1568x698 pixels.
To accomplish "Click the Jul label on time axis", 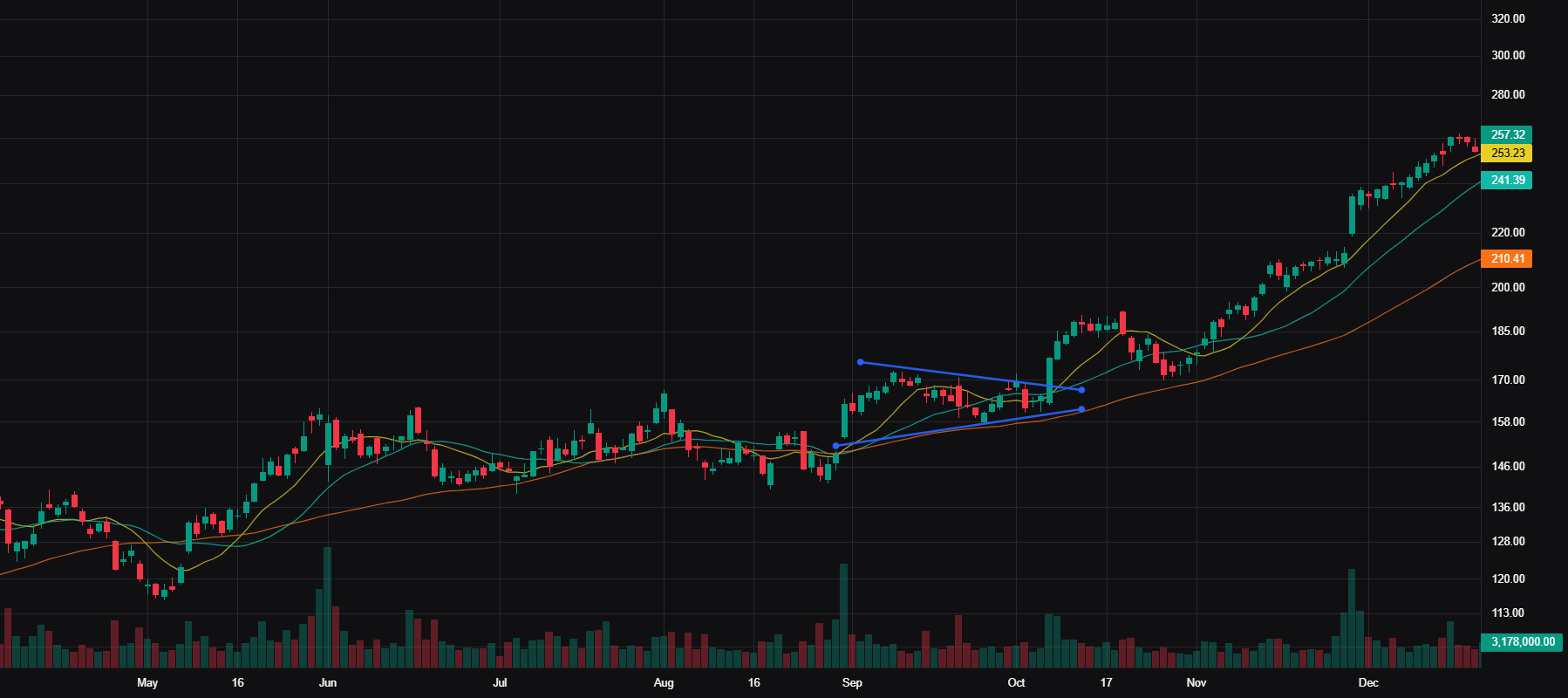I will pos(500,682).
